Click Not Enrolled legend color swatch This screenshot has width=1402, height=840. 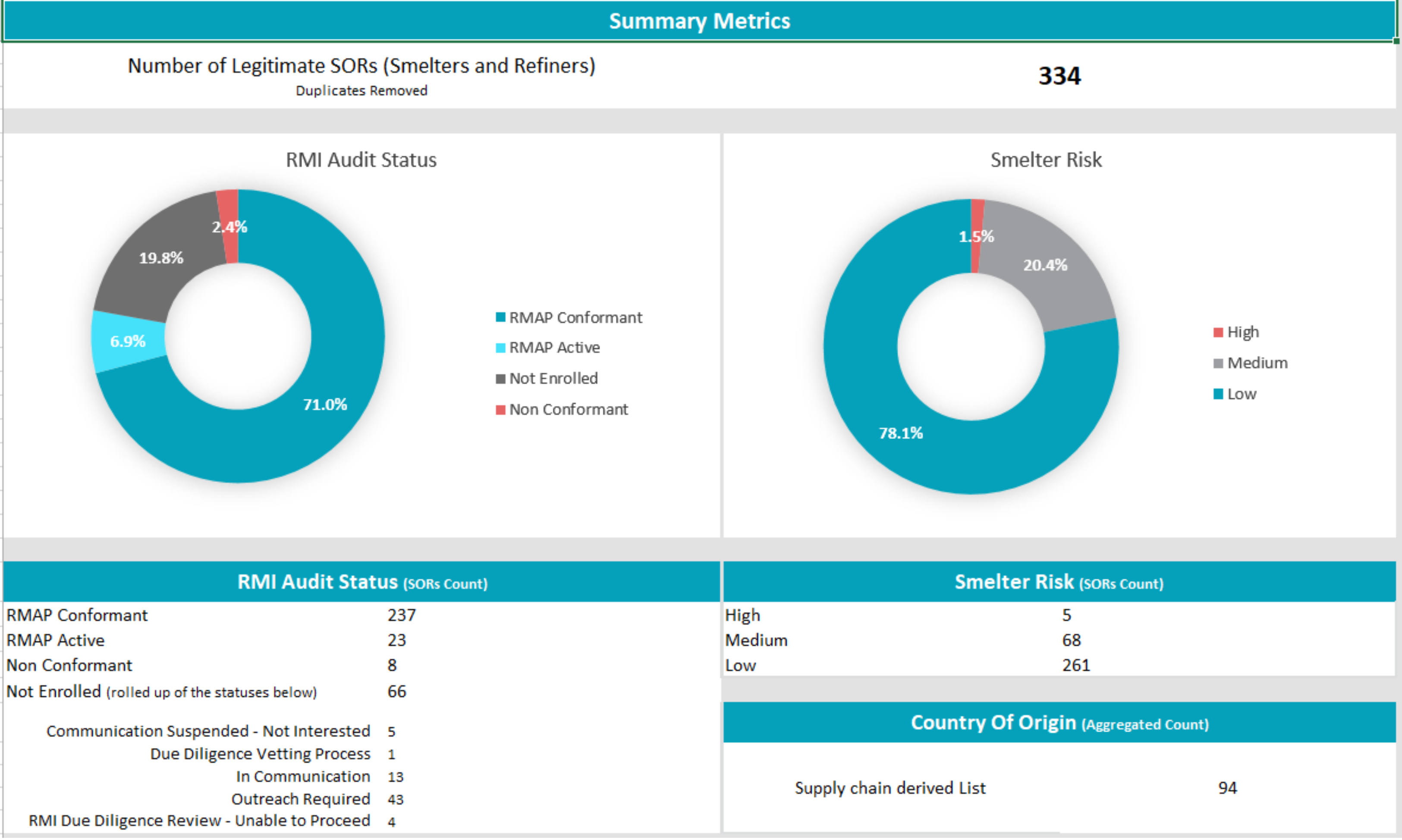(x=500, y=379)
